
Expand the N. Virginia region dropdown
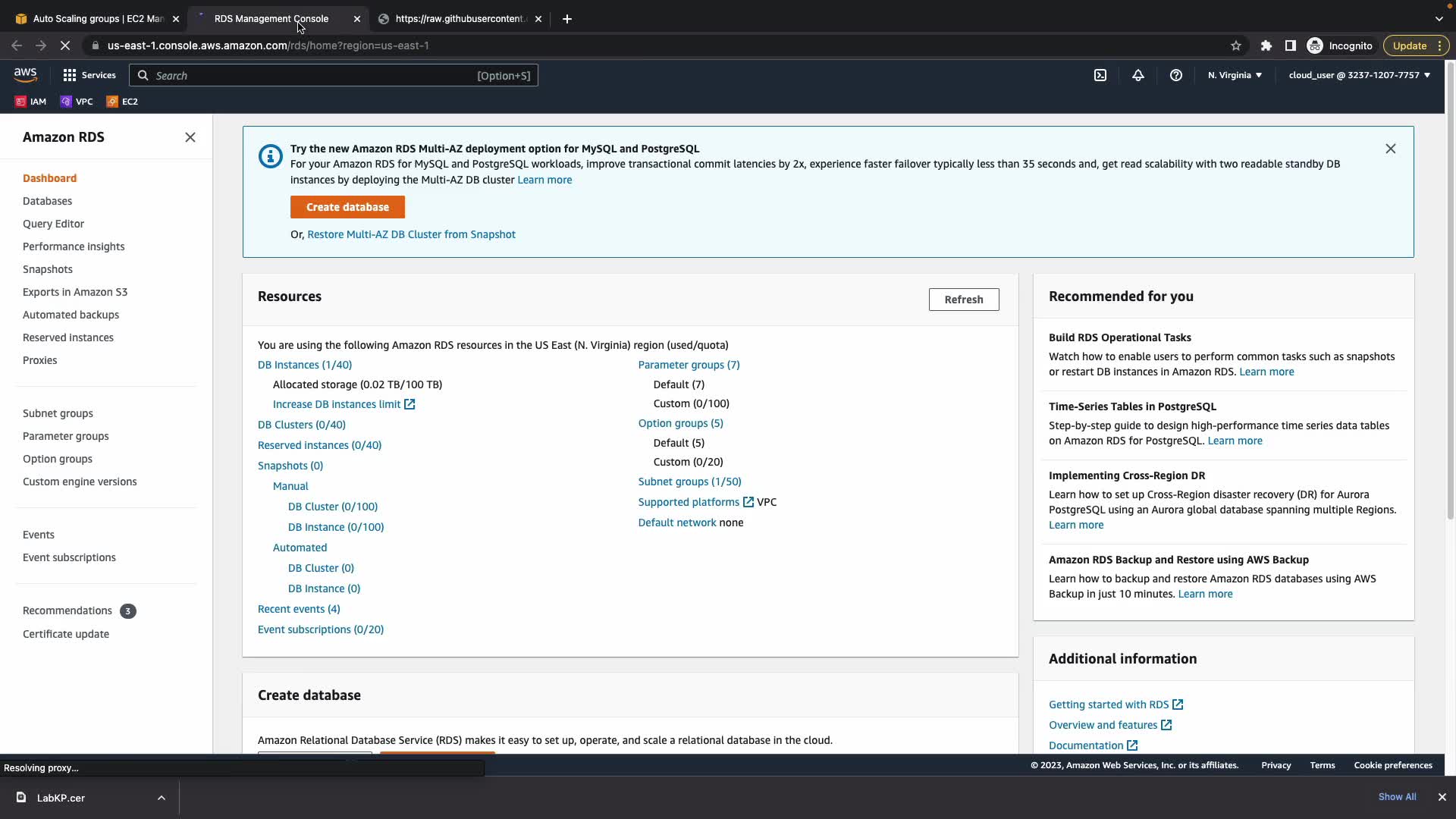pyautogui.click(x=1235, y=75)
